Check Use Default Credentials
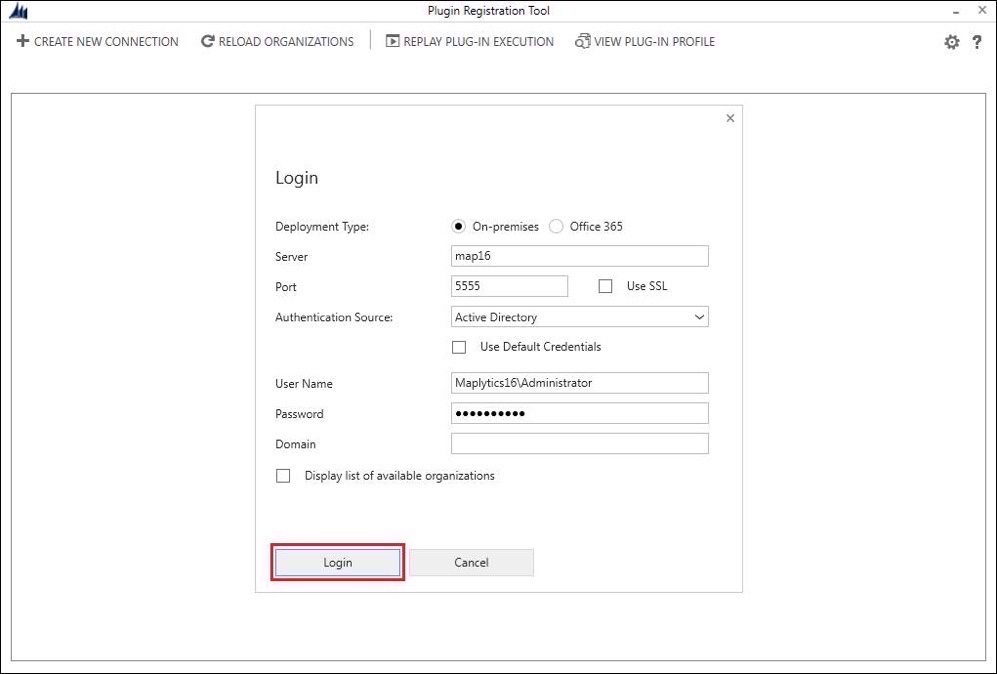997x674 pixels. pos(458,347)
